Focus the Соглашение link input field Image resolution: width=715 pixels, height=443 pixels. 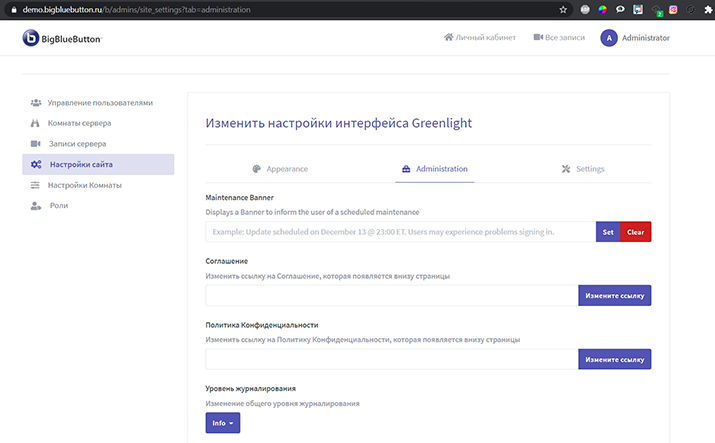coord(392,296)
